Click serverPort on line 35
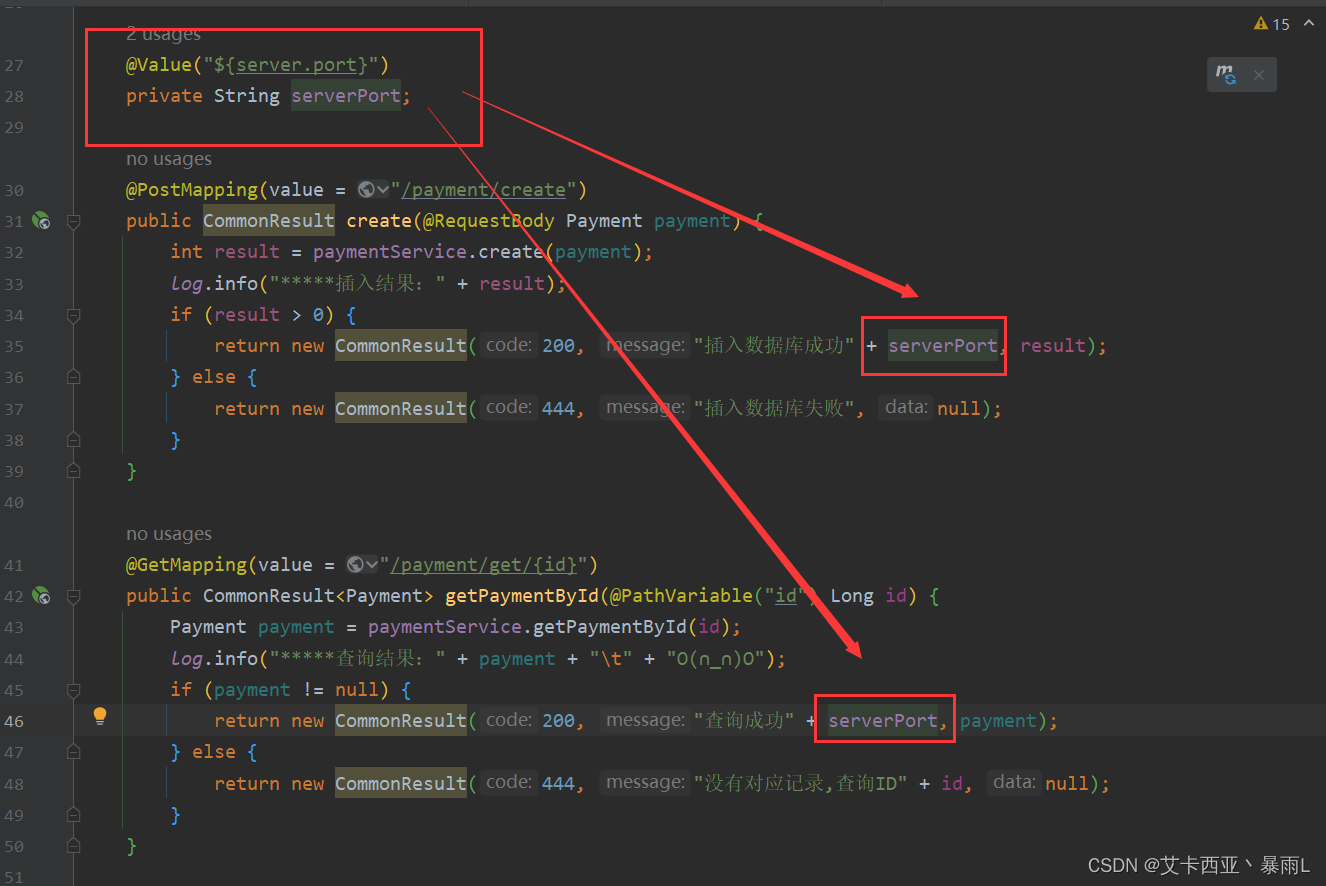 point(943,346)
